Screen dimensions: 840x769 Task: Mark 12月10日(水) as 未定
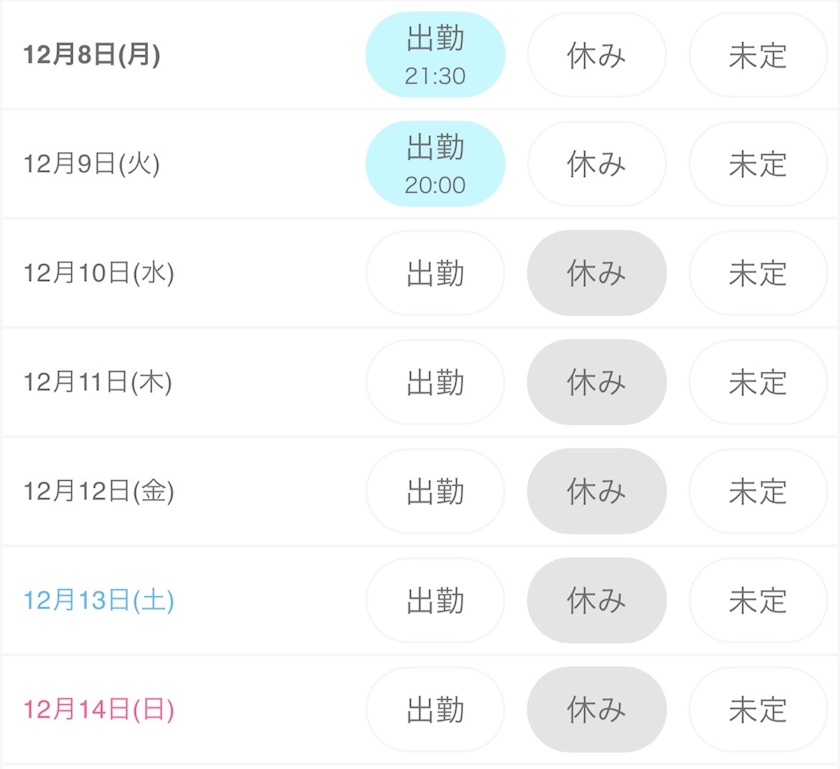coord(758,273)
